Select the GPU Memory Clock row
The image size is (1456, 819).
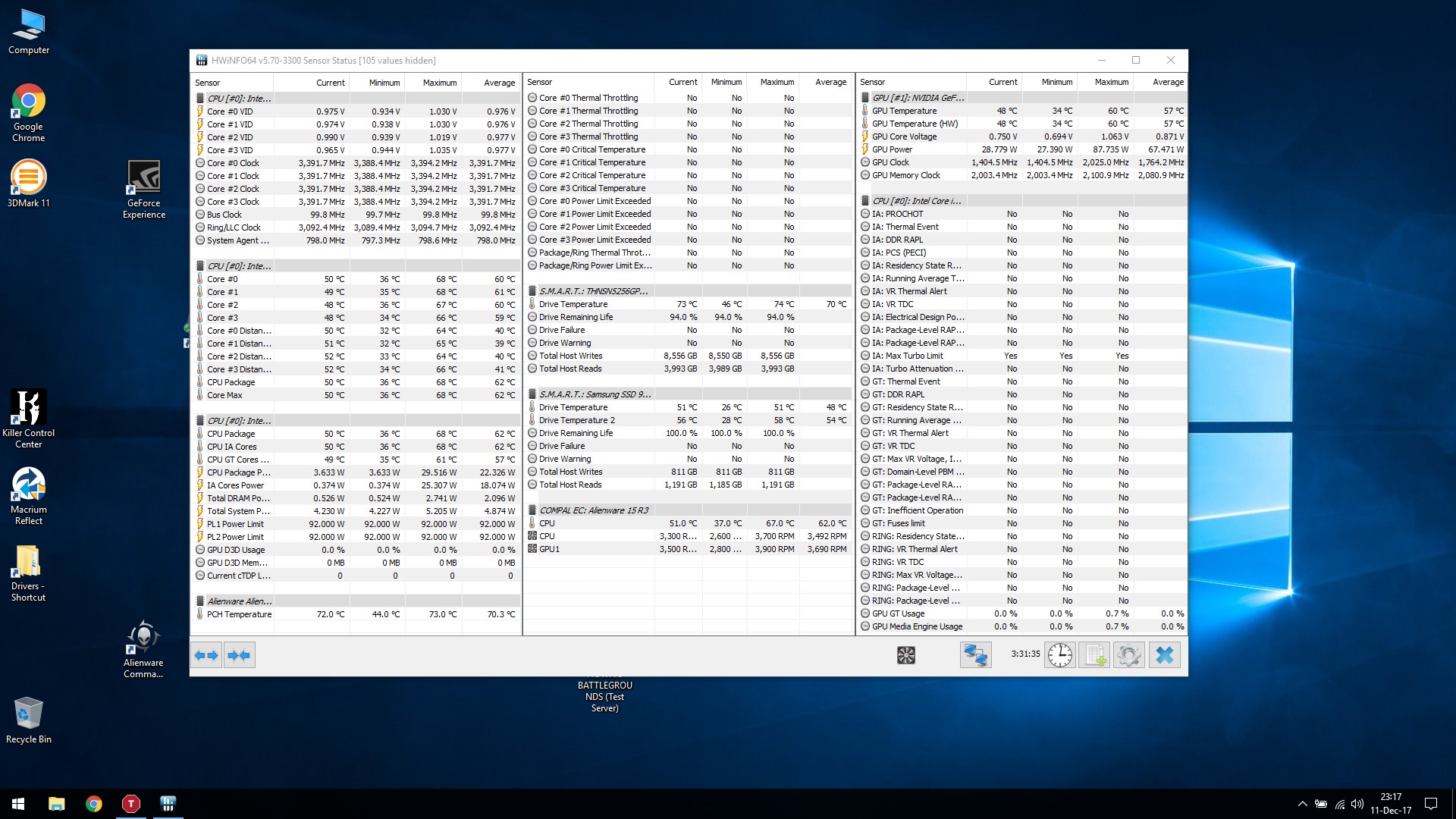[1022, 175]
